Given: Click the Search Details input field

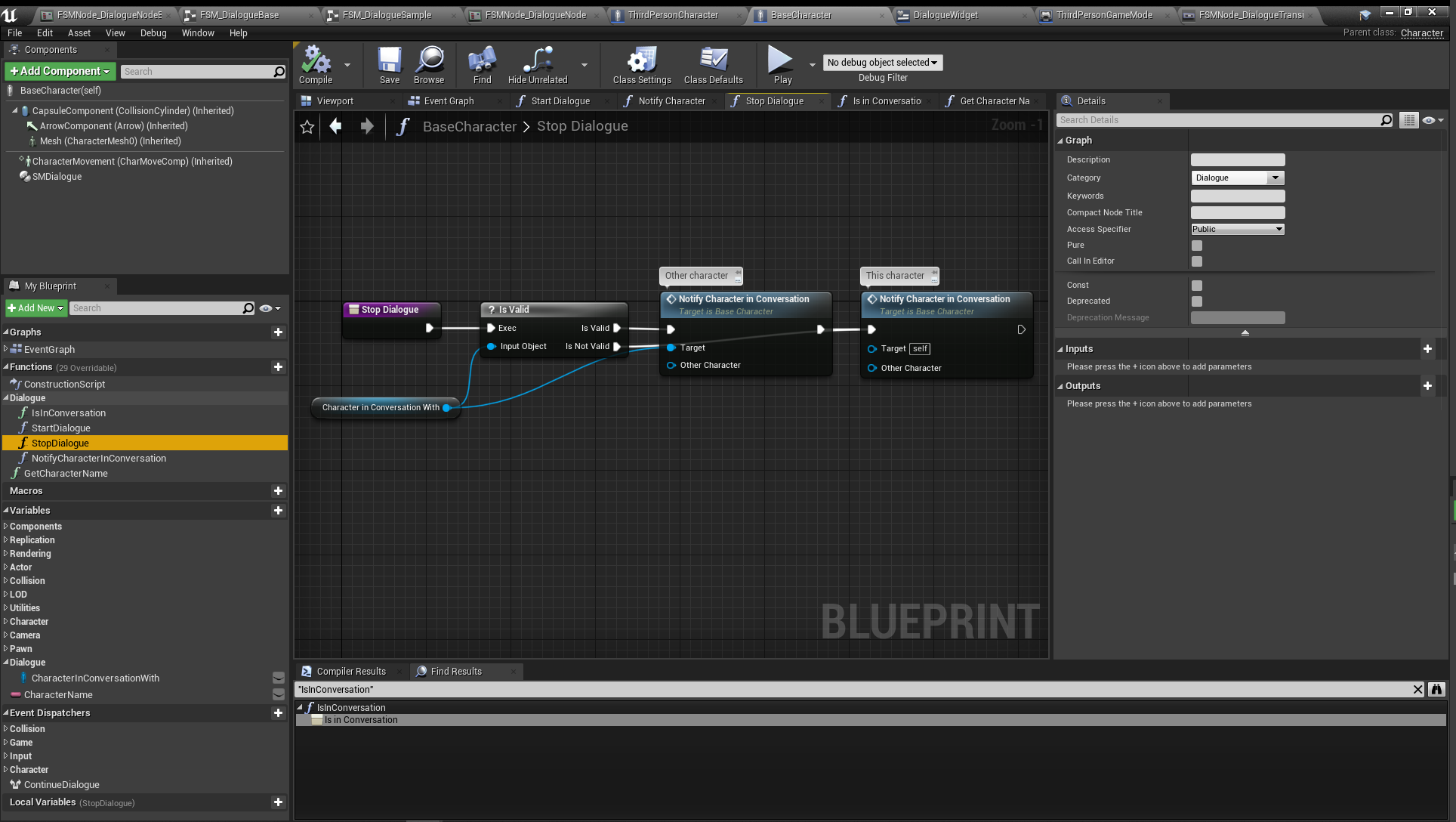Looking at the screenshot, I should pyautogui.click(x=1217, y=120).
